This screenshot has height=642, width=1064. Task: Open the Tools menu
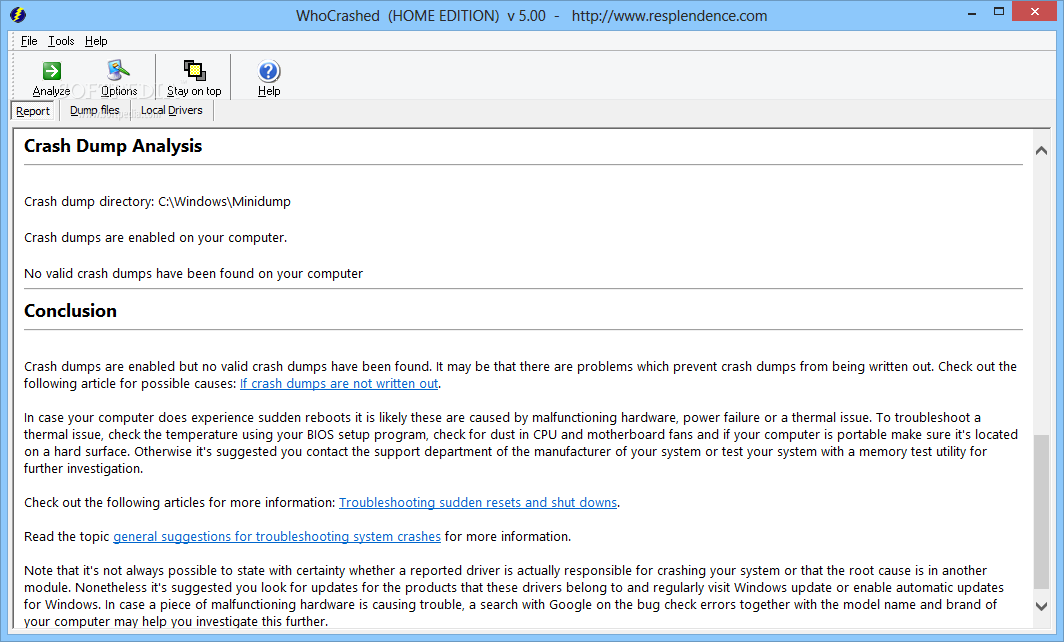(x=61, y=41)
